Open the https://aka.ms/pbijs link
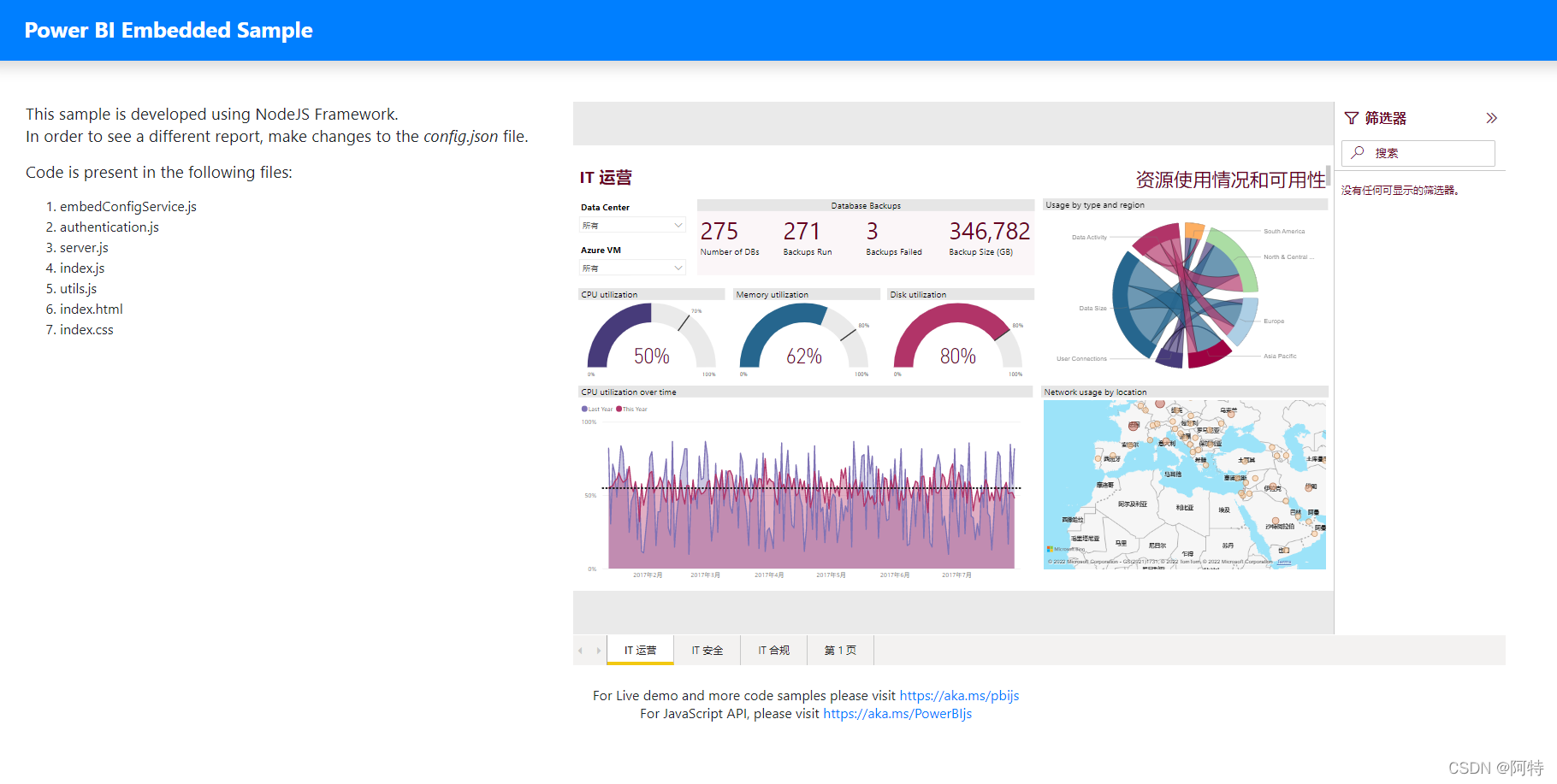 coord(958,695)
